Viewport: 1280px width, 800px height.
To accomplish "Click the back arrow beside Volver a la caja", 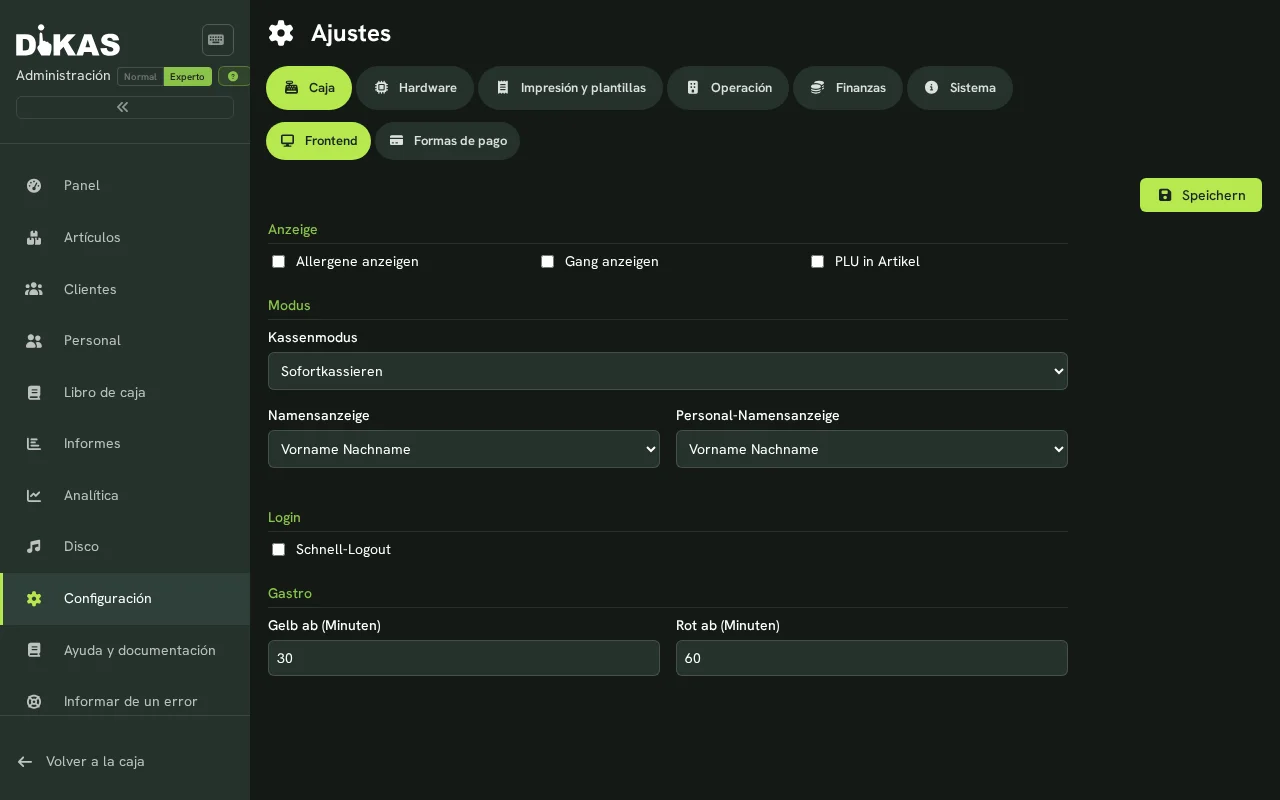I will coord(25,762).
